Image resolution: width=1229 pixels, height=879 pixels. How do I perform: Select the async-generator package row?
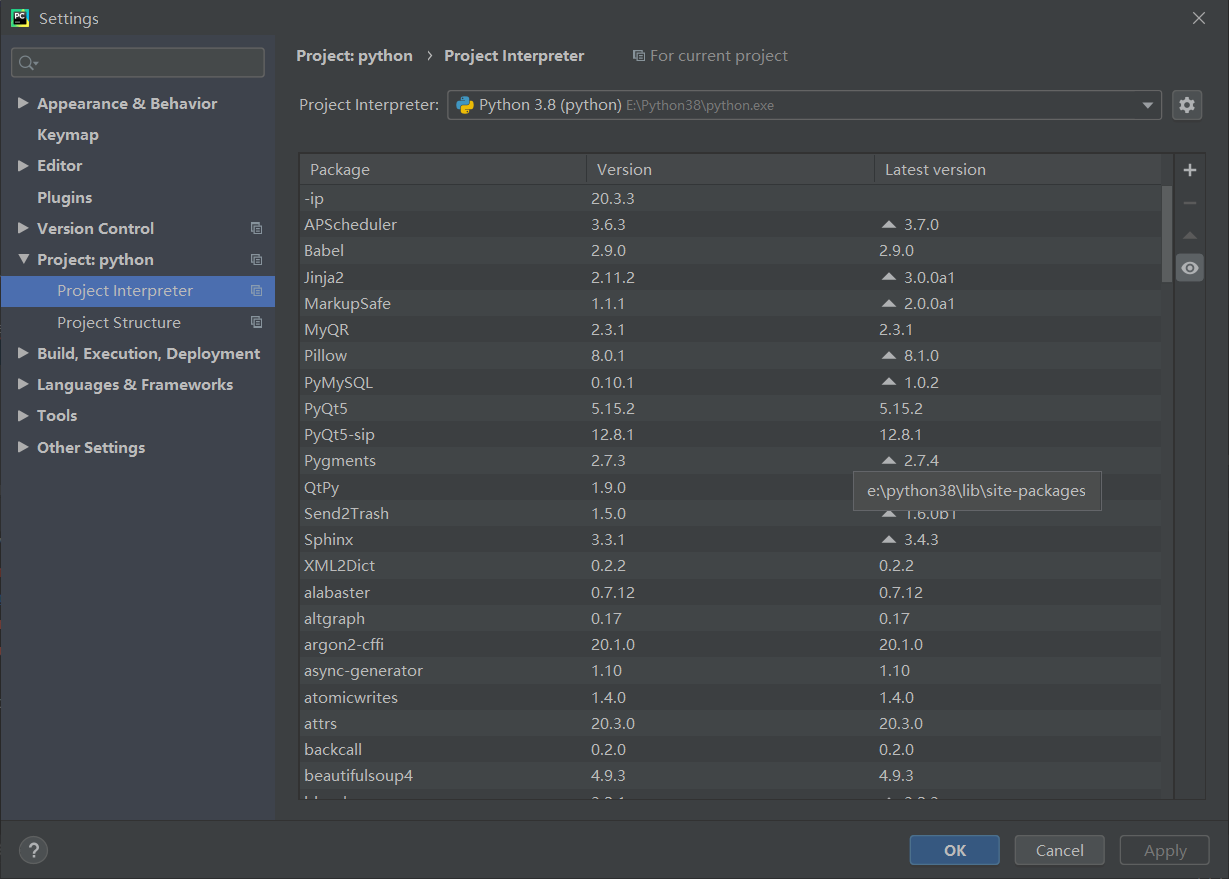731,670
